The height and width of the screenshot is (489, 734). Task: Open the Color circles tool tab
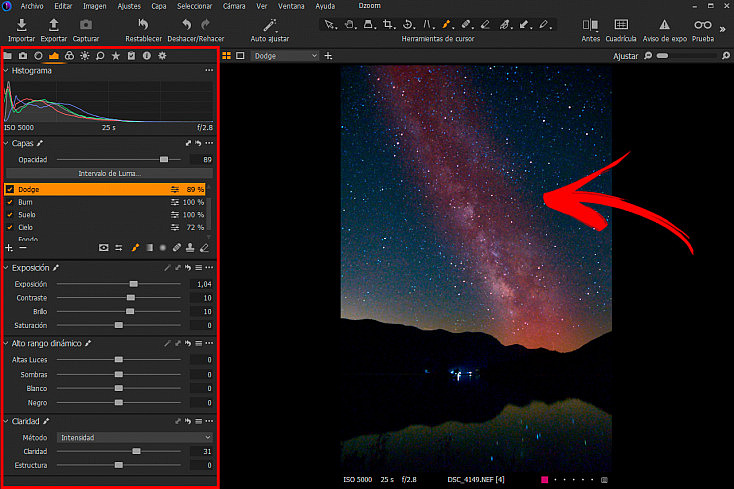(x=69, y=56)
